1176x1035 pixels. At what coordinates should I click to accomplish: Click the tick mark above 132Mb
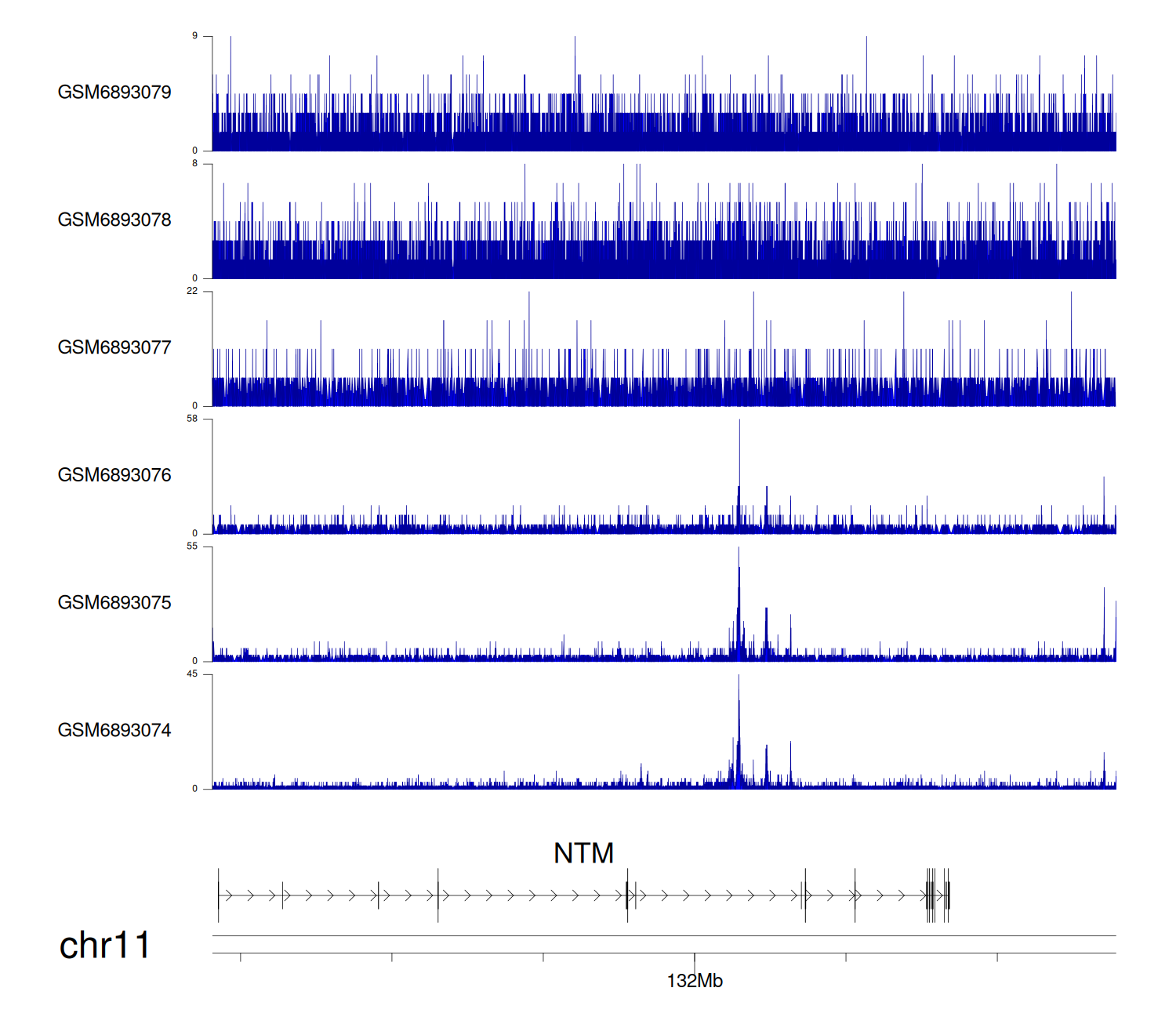click(695, 957)
